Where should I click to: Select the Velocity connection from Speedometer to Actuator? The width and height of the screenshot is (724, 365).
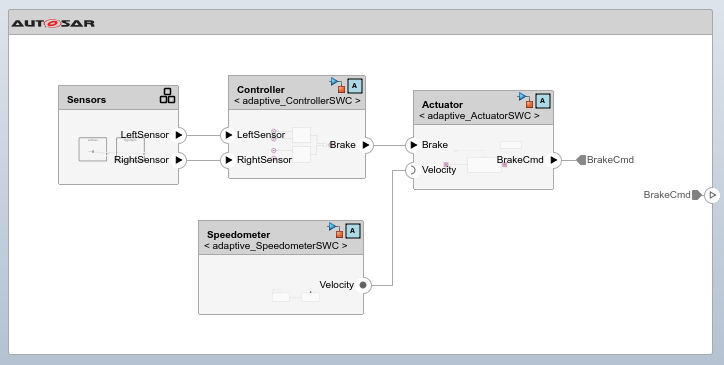[392, 227]
